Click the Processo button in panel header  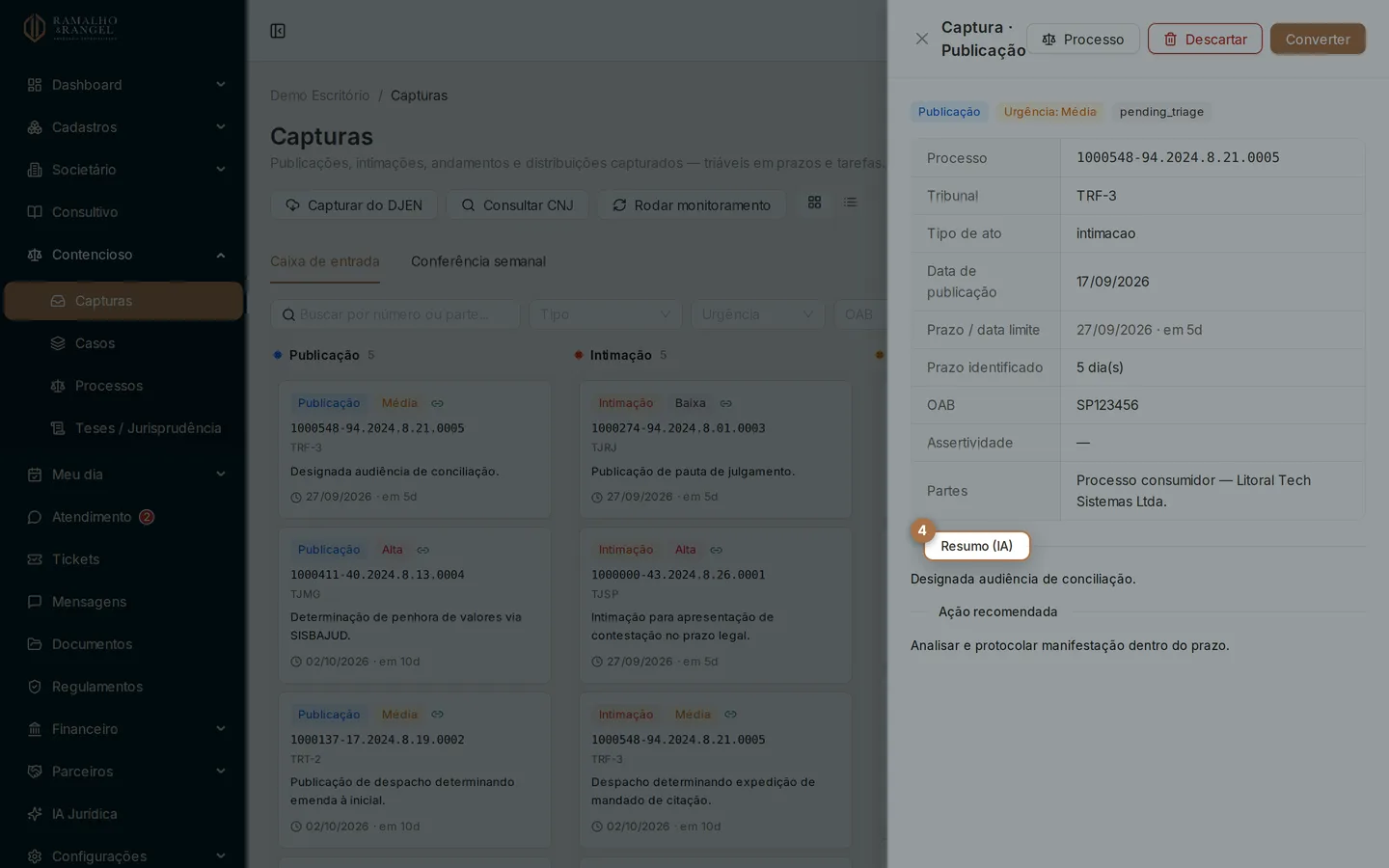[x=1082, y=39]
